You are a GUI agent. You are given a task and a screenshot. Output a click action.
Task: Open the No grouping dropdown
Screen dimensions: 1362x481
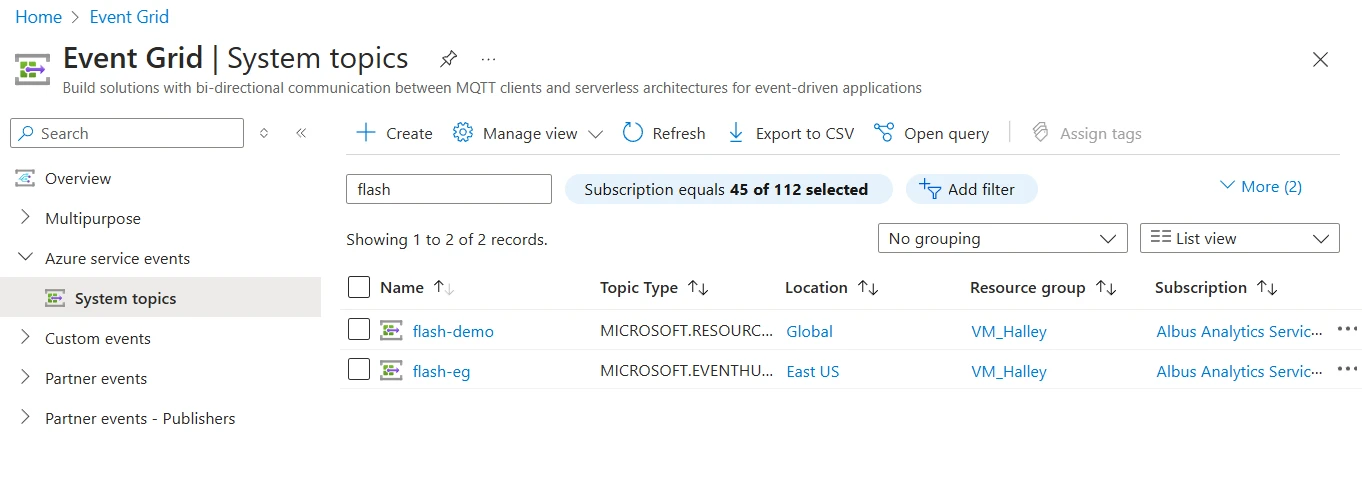[1001, 239]
